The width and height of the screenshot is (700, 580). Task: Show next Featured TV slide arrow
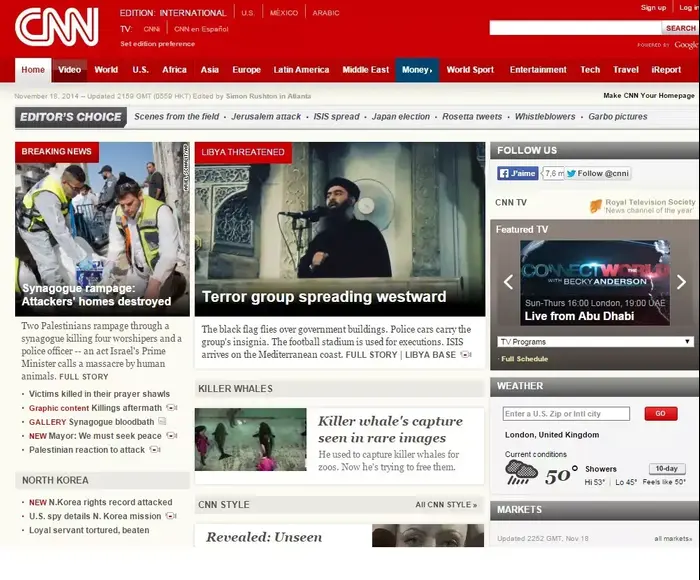tap(681, 282)
